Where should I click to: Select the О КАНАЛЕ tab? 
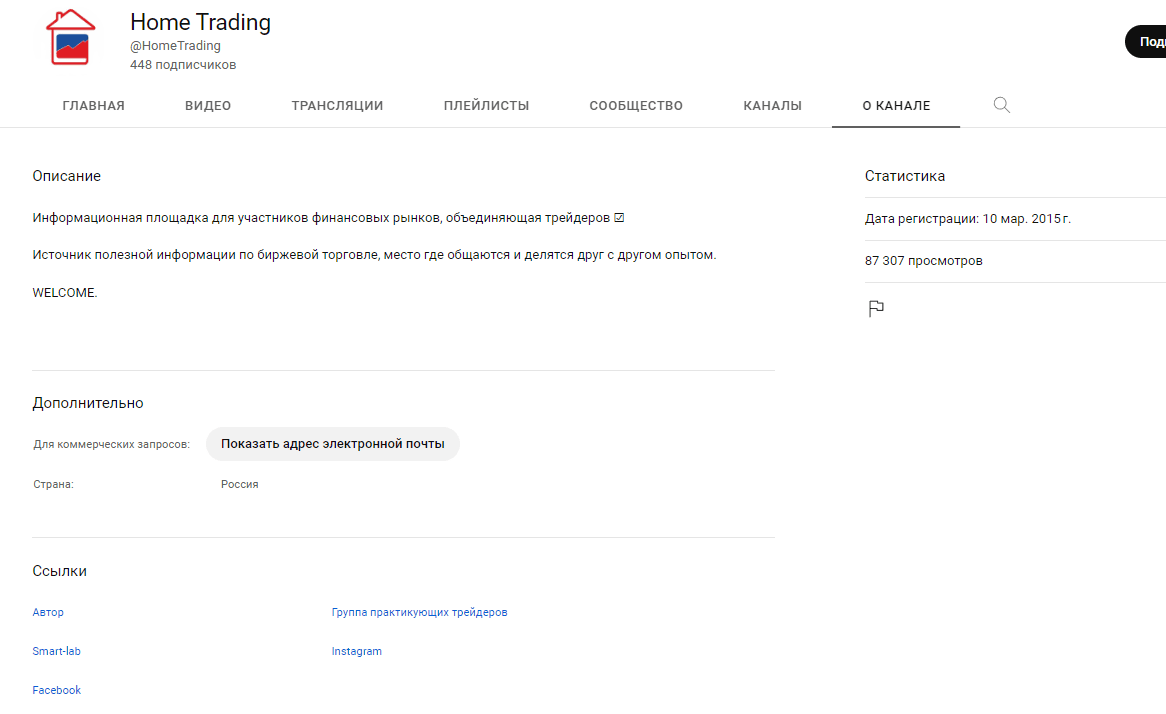(x=896, y=106)
